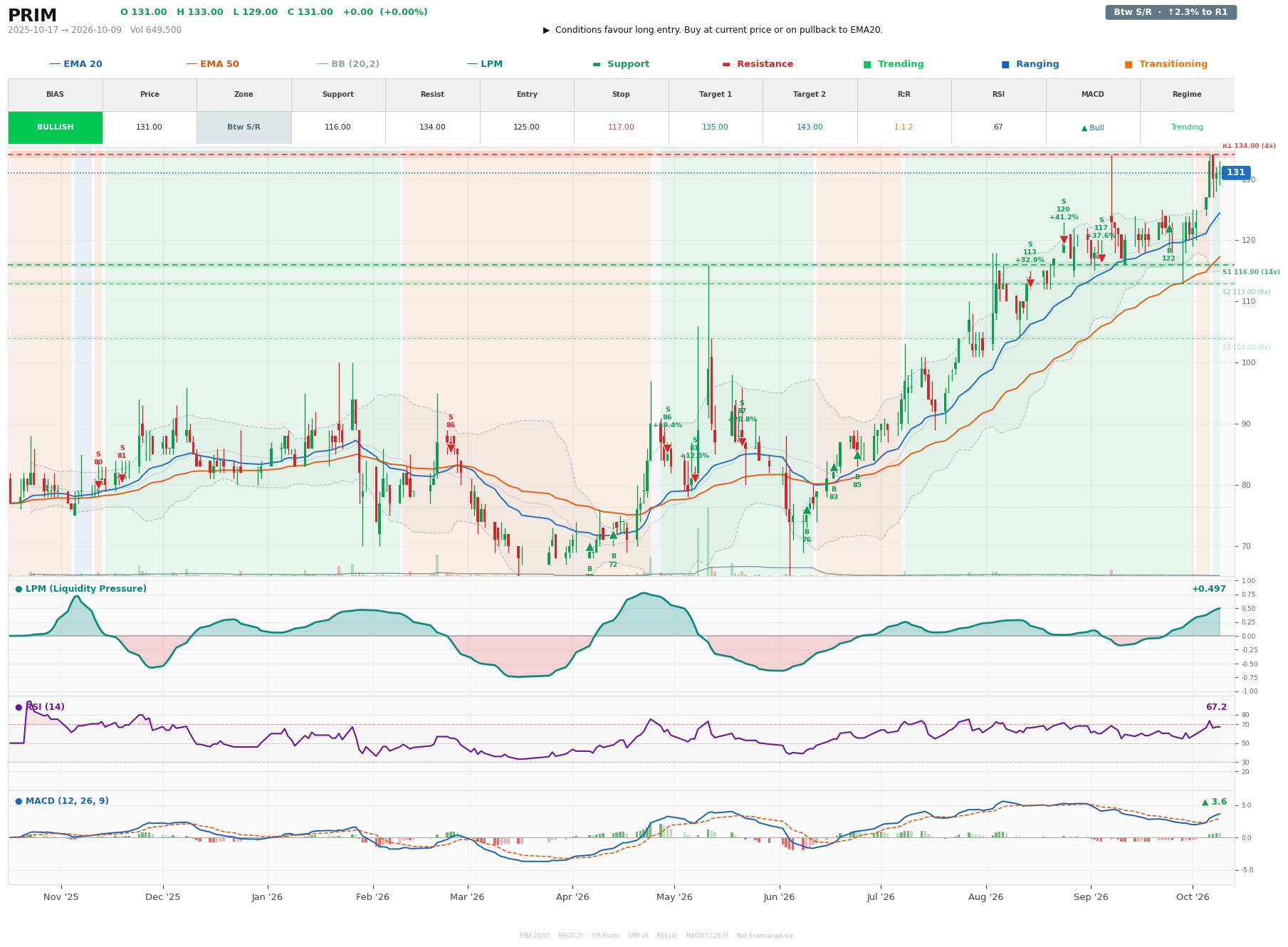Screen dimensions: 1288x947
Task: Toggle the LPM legend entry
Action: click(x=484, y=64)
